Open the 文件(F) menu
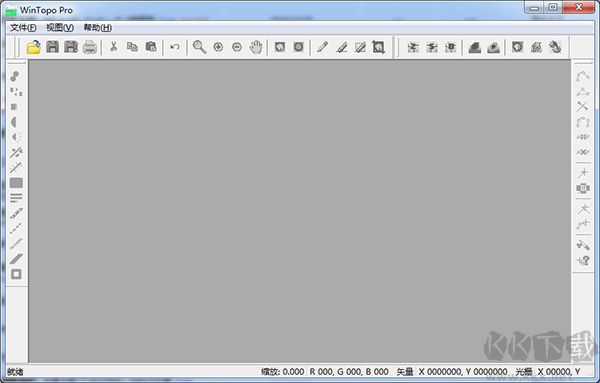This screenshot has height=383, width=600. click(x=23, y=28)
